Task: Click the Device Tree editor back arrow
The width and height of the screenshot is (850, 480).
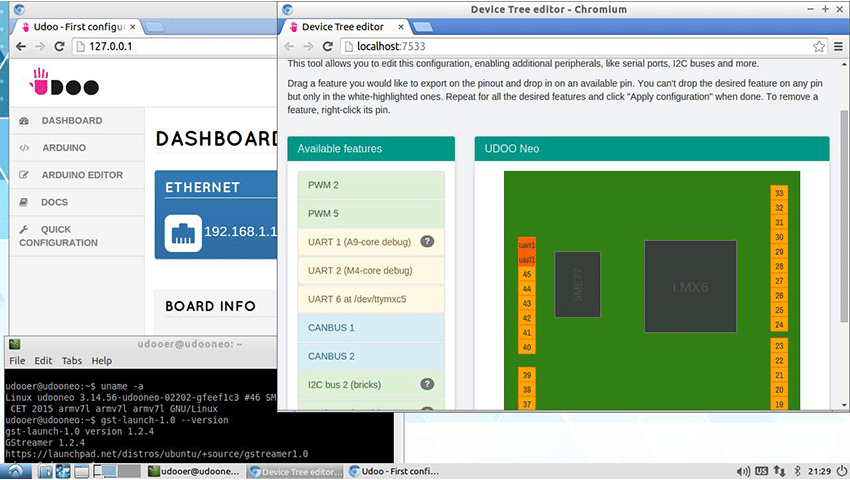Action: (x=289, y=47)
